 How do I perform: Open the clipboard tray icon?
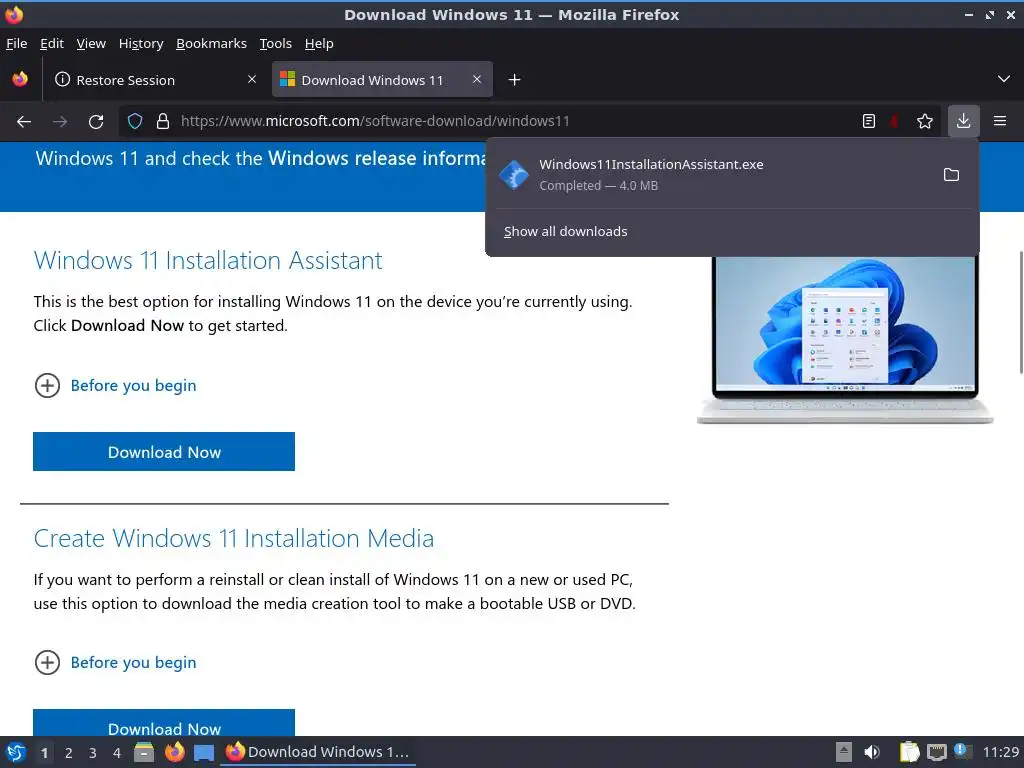[909, 752]
